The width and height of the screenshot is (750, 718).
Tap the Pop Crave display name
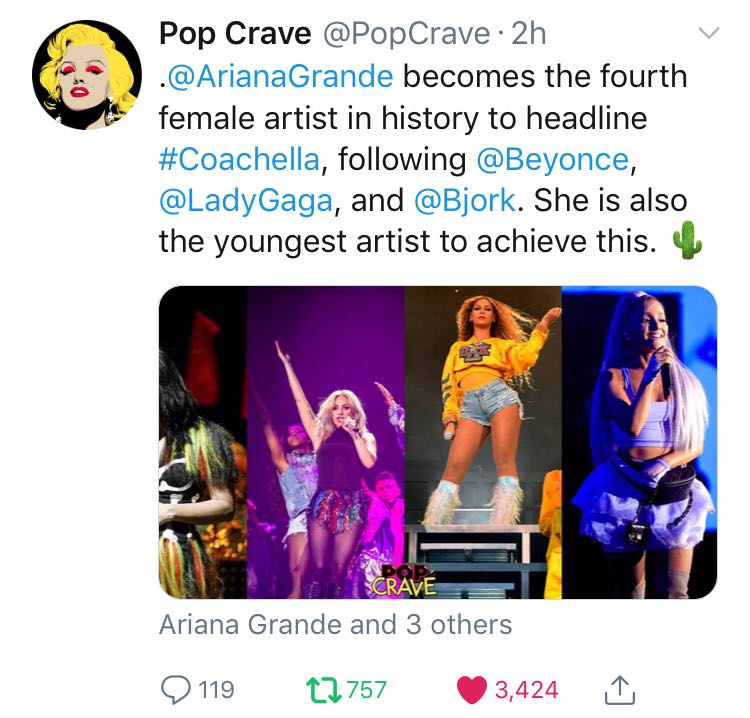click(235, 34)
